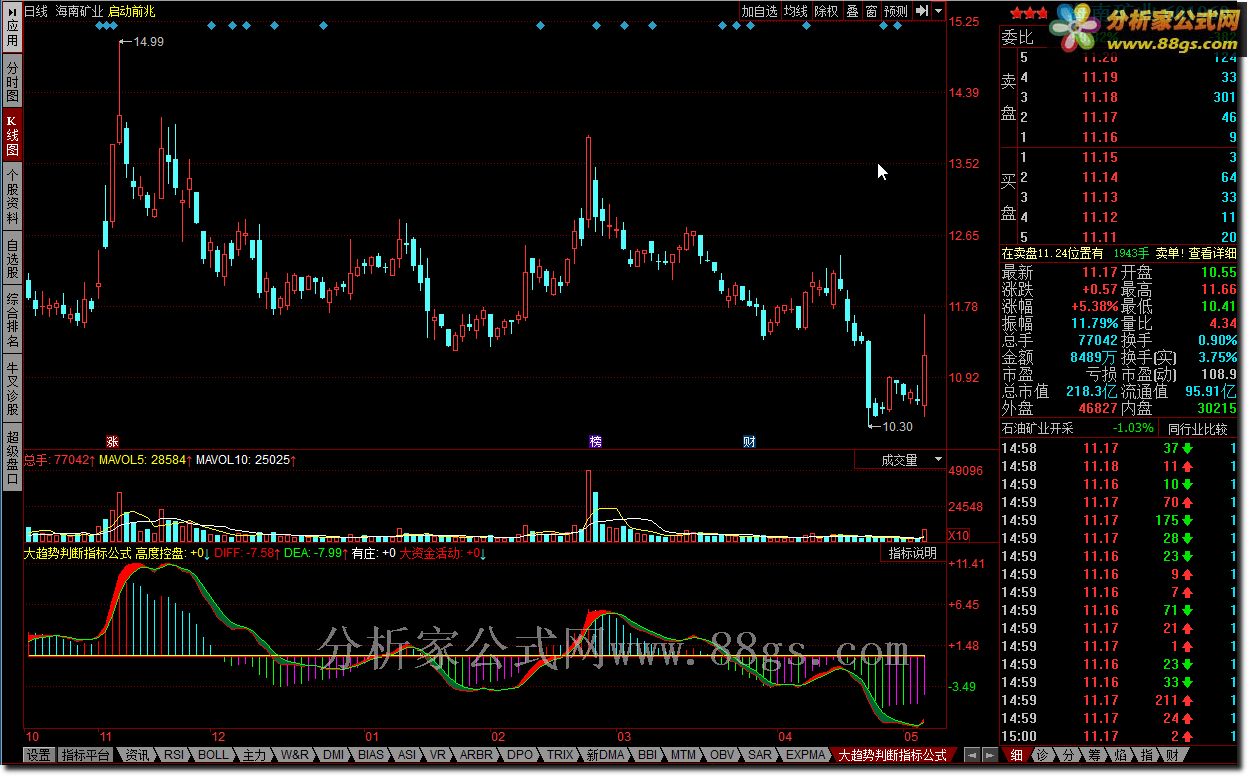The width and height of the screenshot is (1249, 776).
Task: Toggle 除权 ex-rights adjustment
Action: point(826,11)
